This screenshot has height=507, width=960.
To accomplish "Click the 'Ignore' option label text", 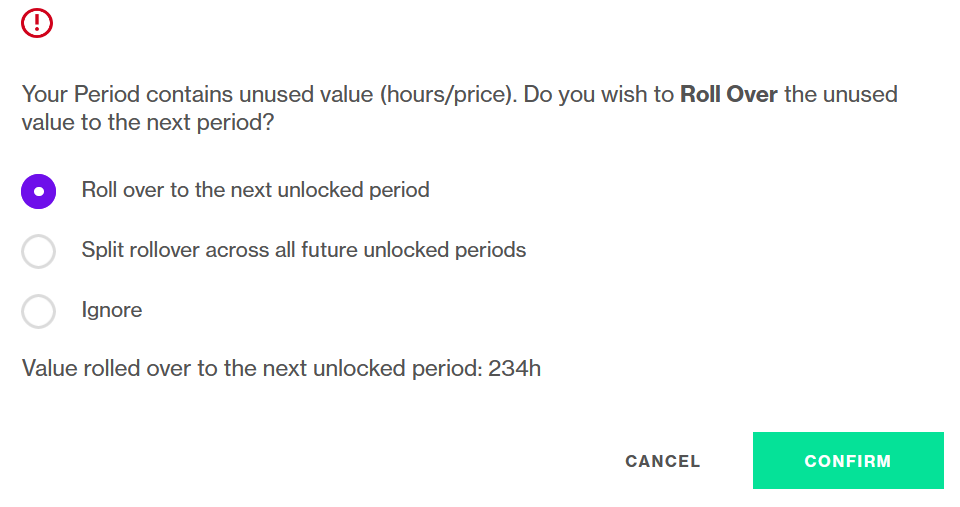I will click(x=112, y=310).
